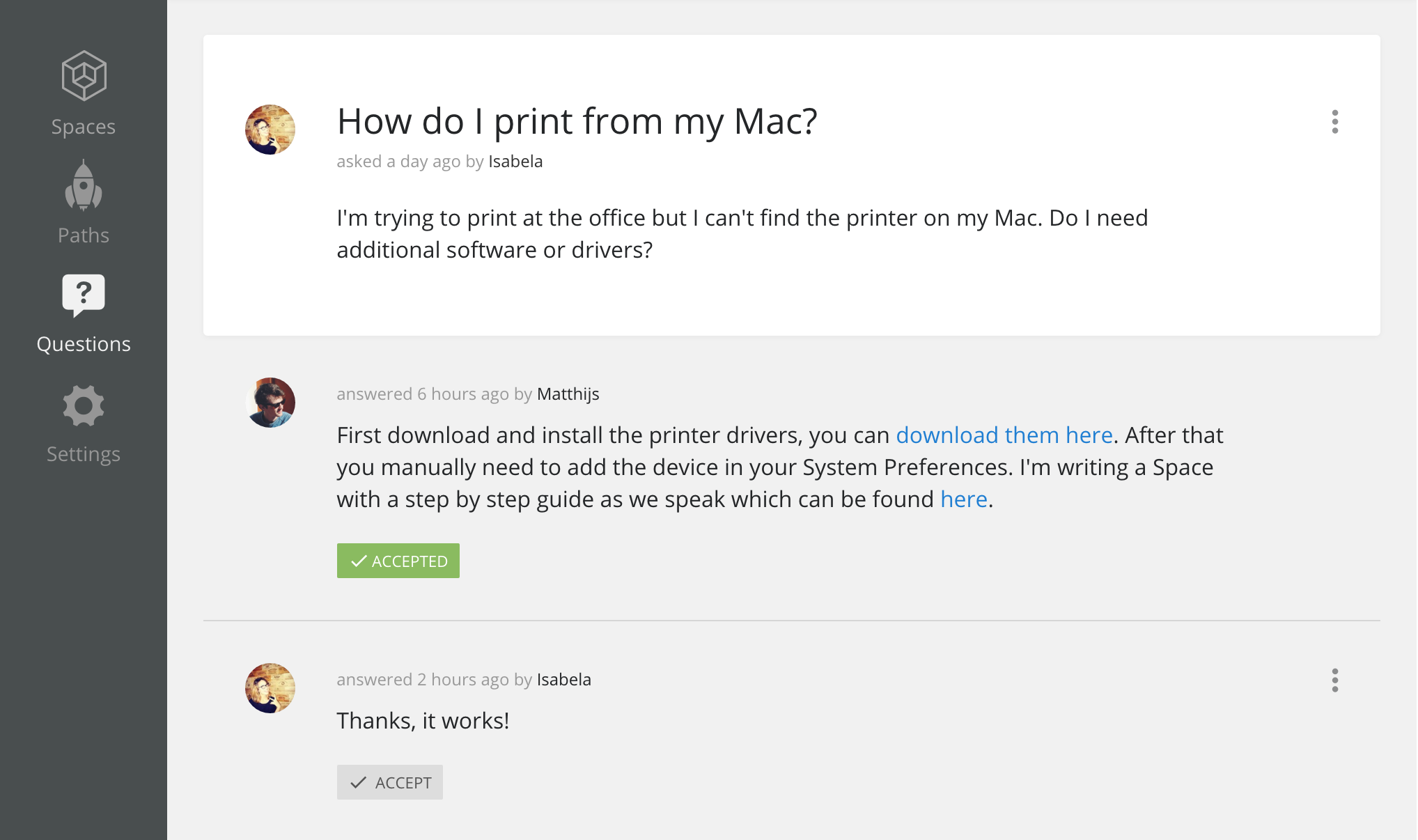Image resolution: width=1418 pixels, height=840 pixels.
Task: Click Isabela's avatar beside the "Thanks" answer
Action: 270,688
